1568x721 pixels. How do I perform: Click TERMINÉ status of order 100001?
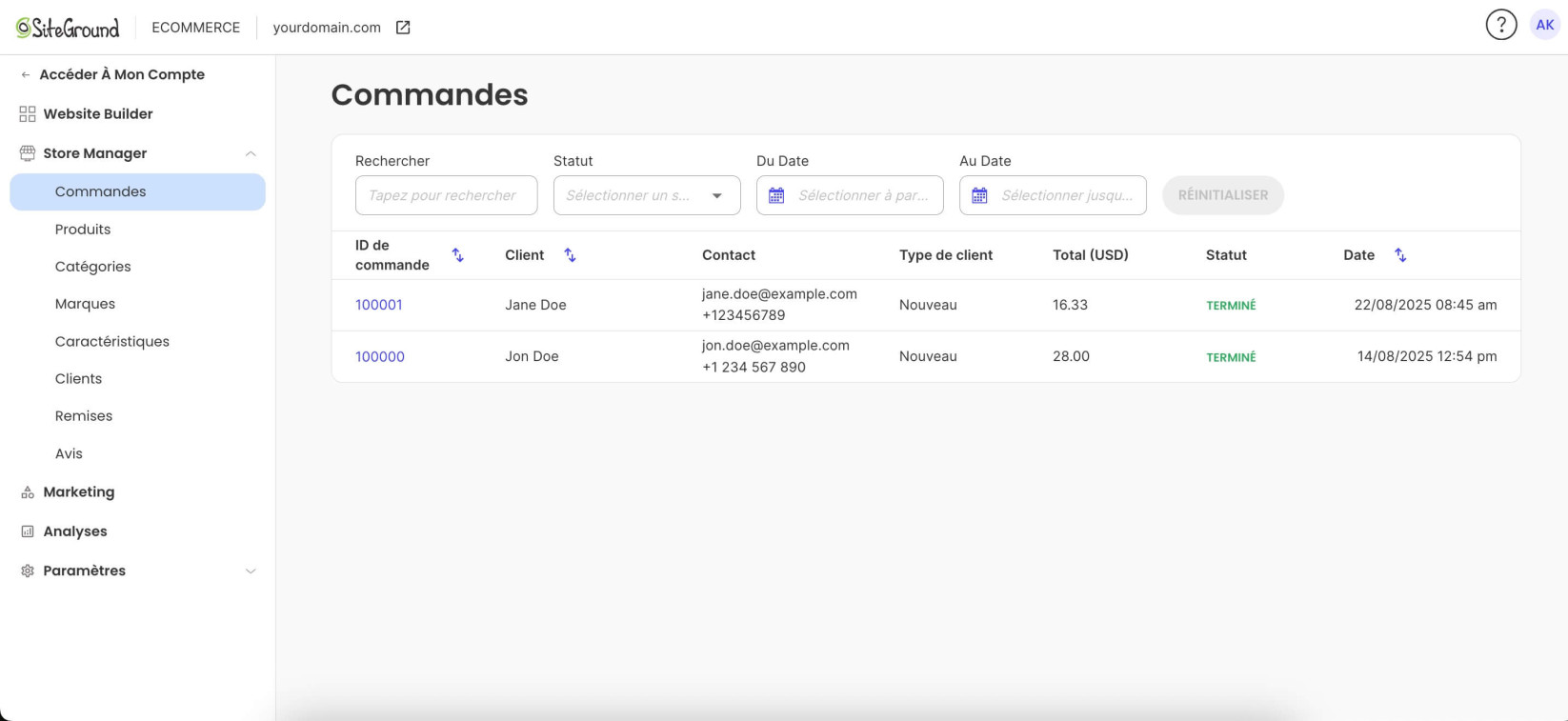point(1231,306)
